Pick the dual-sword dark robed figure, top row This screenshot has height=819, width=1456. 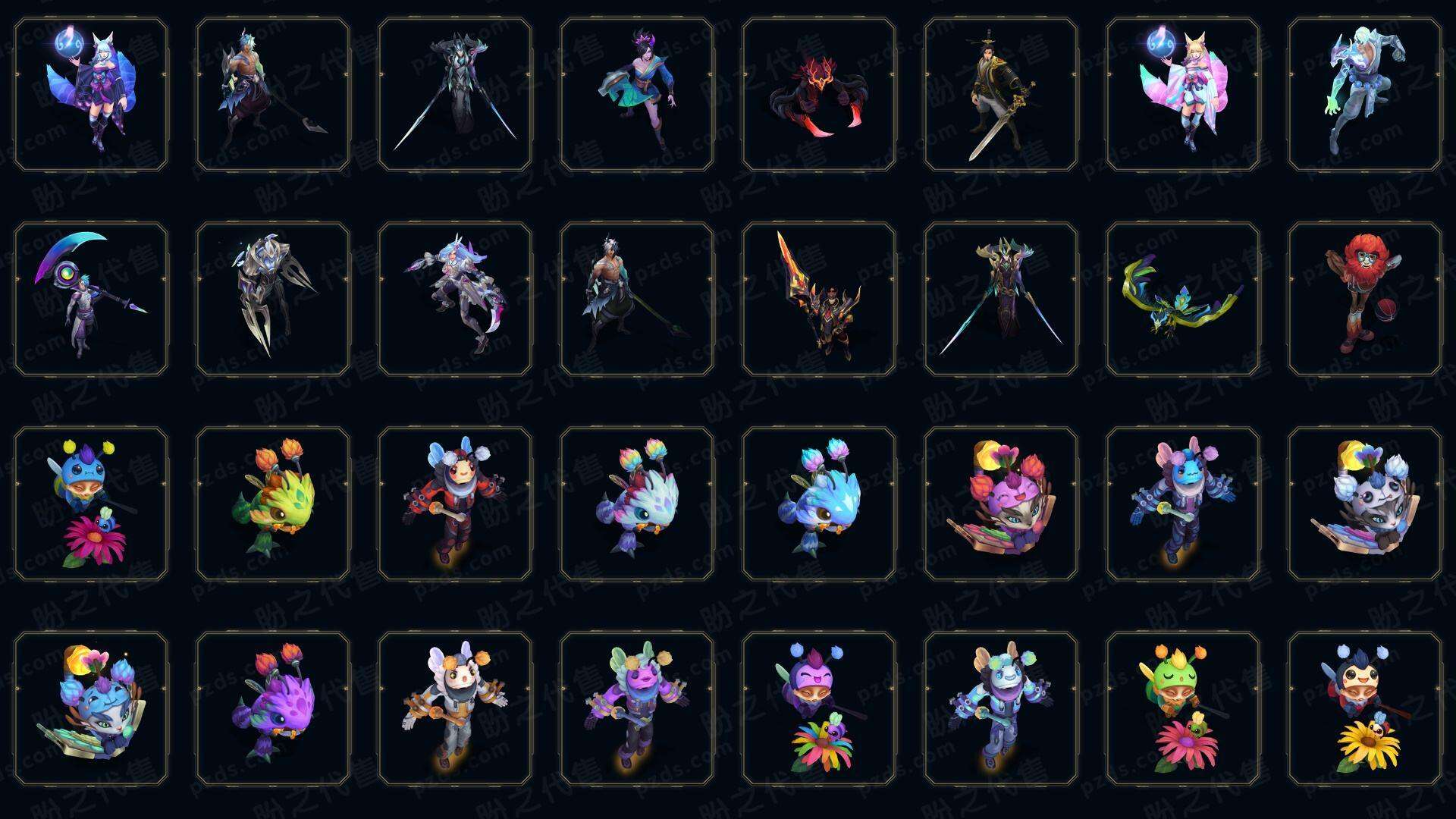click(455, 95)
